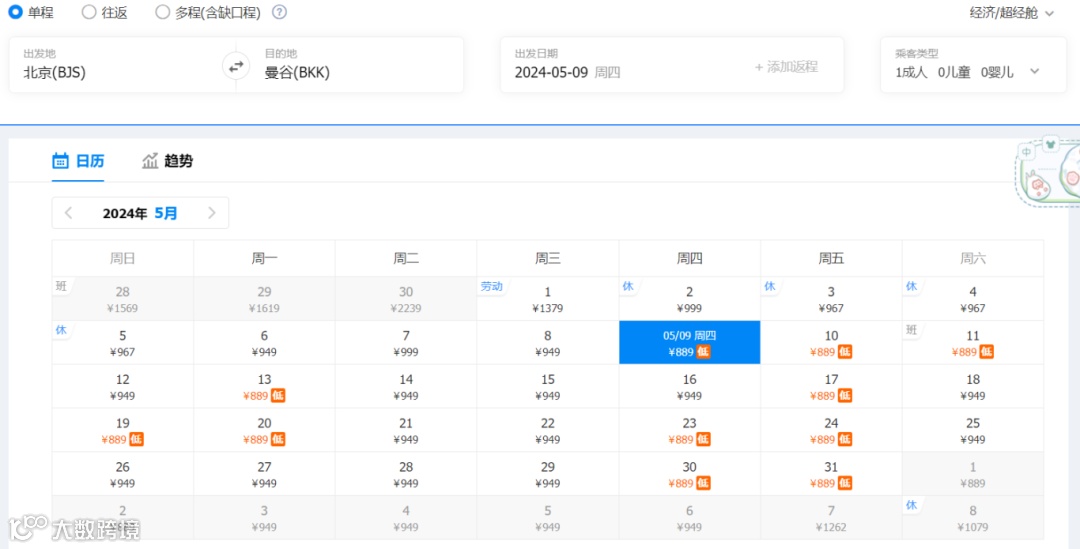Select May 11 low-price date
Screen dimensions: 1080x549
point(973,342)
